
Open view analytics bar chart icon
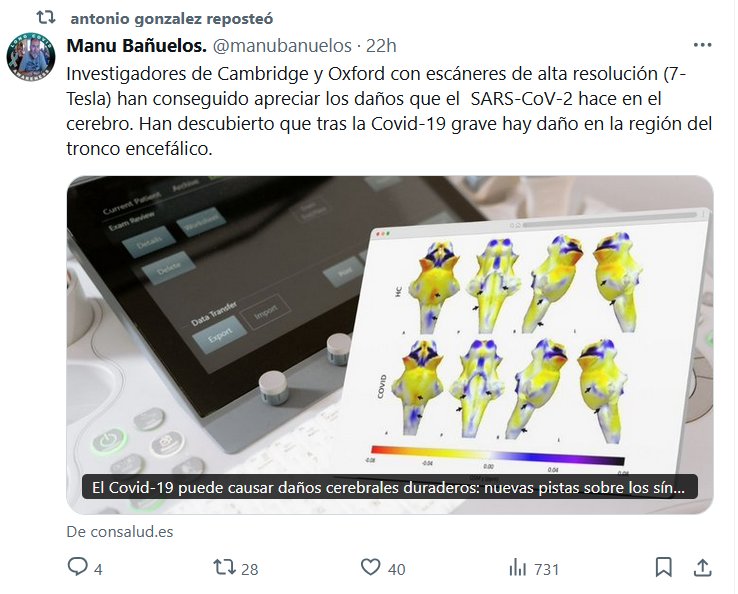517,567
